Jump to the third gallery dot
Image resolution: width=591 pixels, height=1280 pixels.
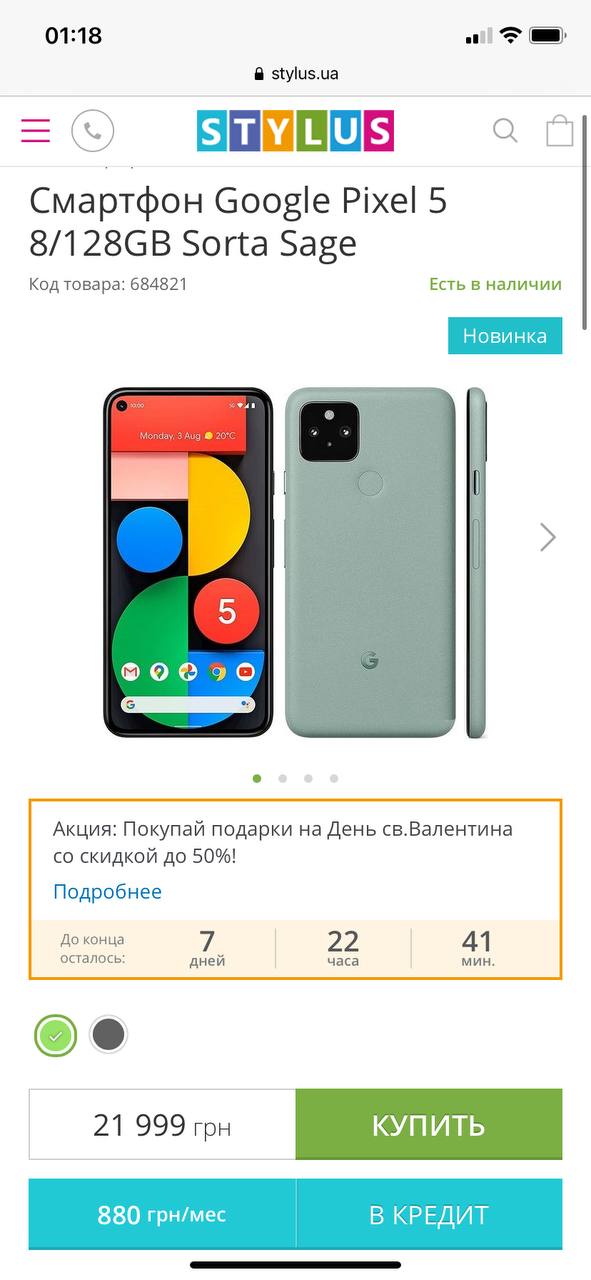308,778
